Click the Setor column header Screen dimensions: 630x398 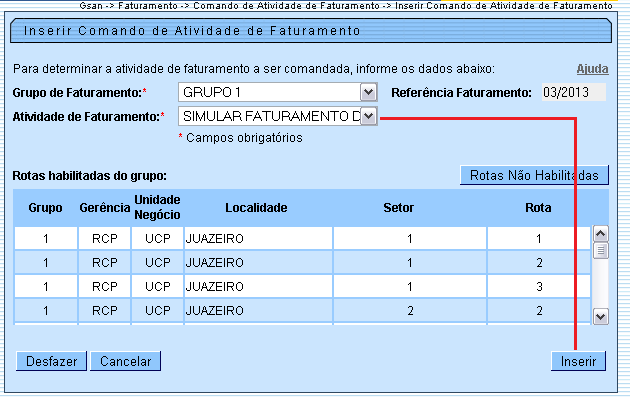(399, 208)
